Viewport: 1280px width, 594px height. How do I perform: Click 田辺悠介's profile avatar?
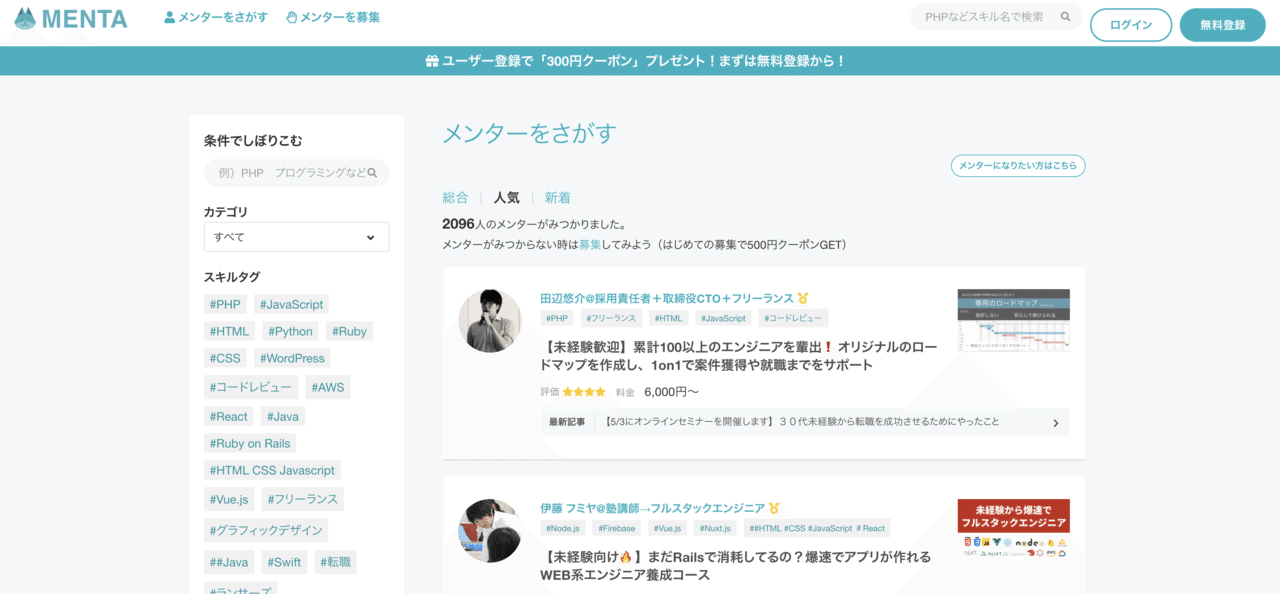coord(490,321)
